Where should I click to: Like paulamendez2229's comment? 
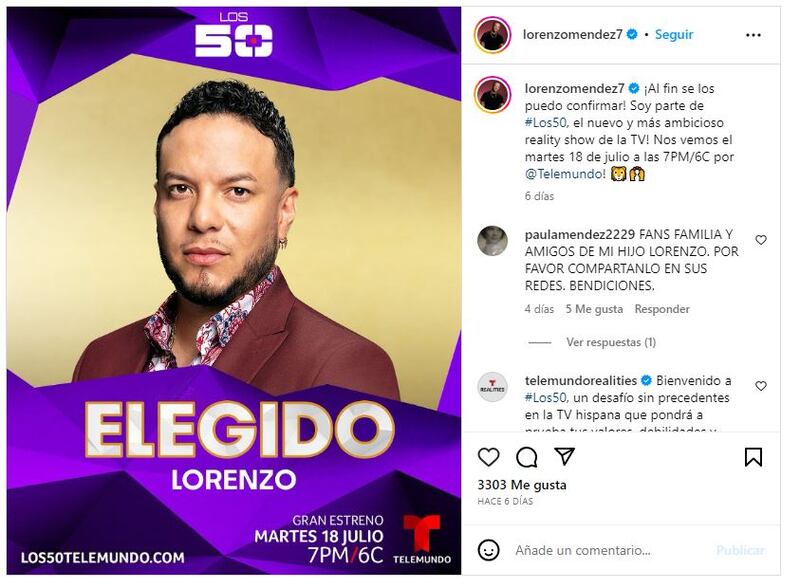(761, 240)
